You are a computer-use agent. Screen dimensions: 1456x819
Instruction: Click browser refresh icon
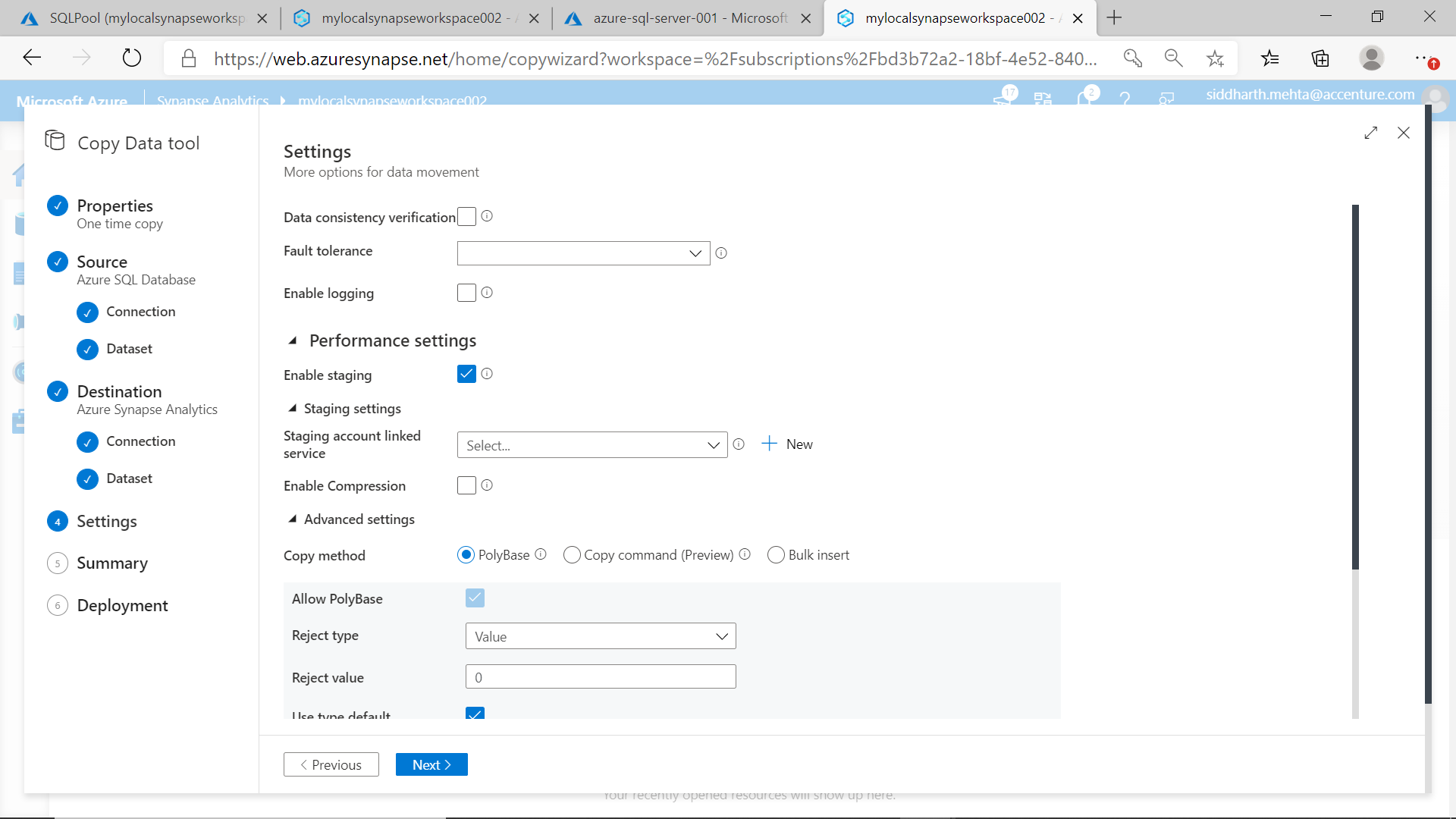click(x=132, y=58)
